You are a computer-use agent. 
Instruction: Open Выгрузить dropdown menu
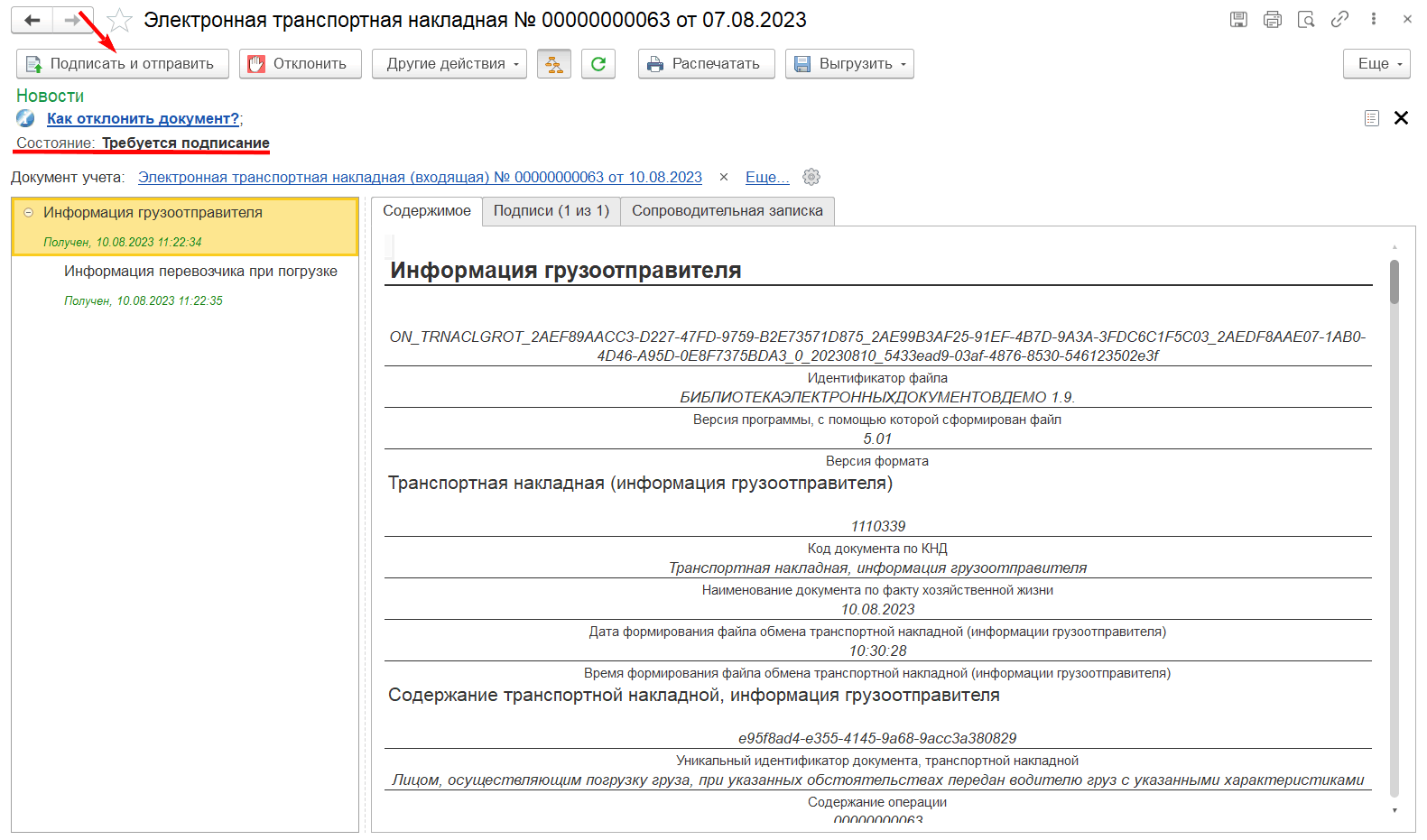[849, 64]
